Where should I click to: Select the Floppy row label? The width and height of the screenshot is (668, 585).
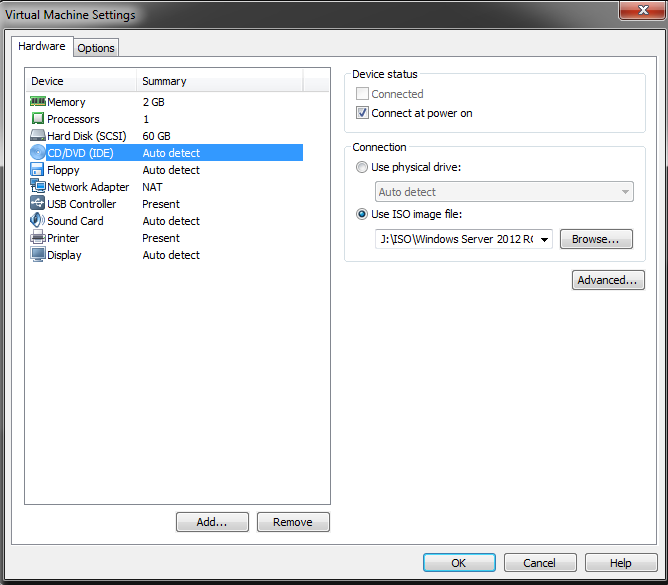[x=63, y=170]
